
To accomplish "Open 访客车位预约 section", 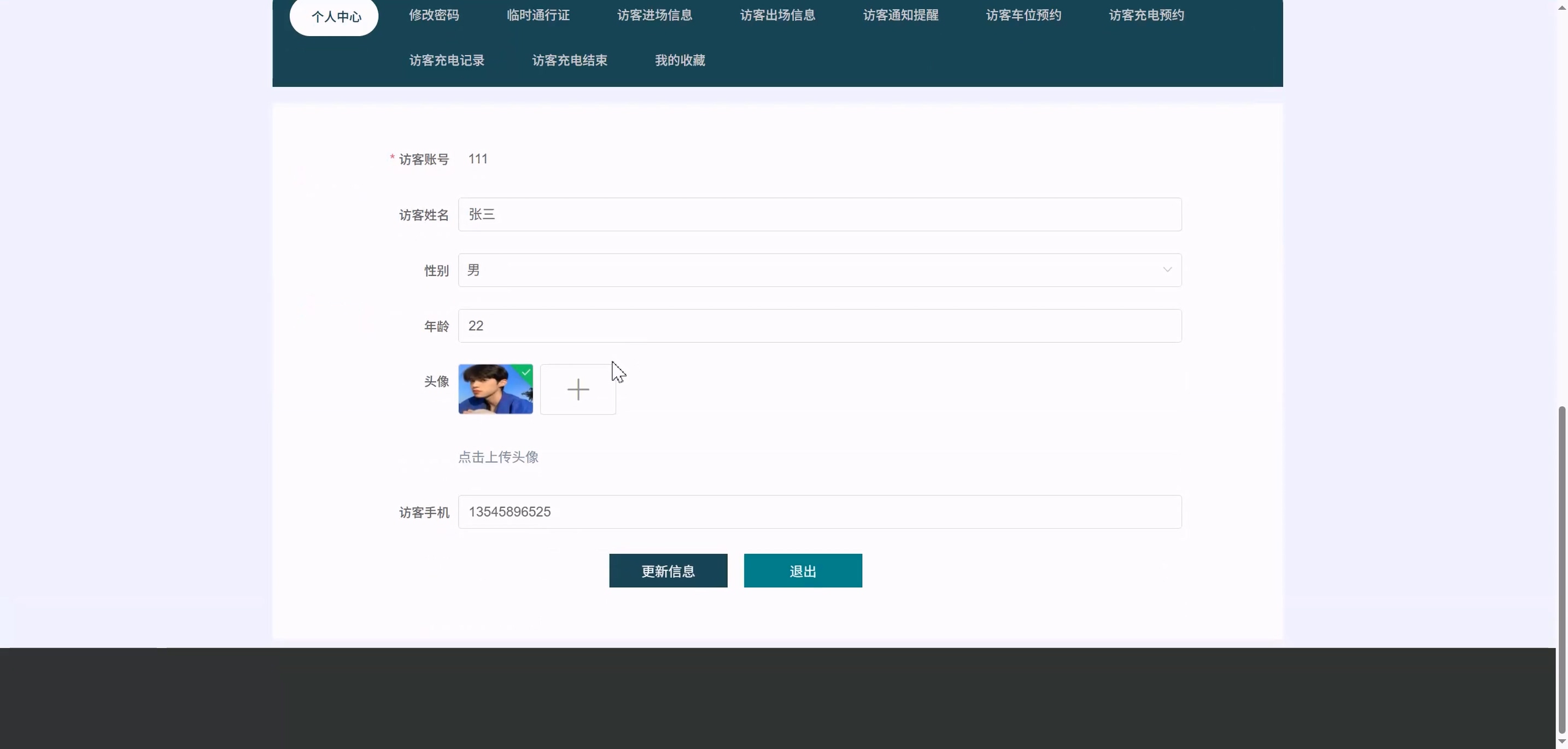I will (x=1023, y=15).
